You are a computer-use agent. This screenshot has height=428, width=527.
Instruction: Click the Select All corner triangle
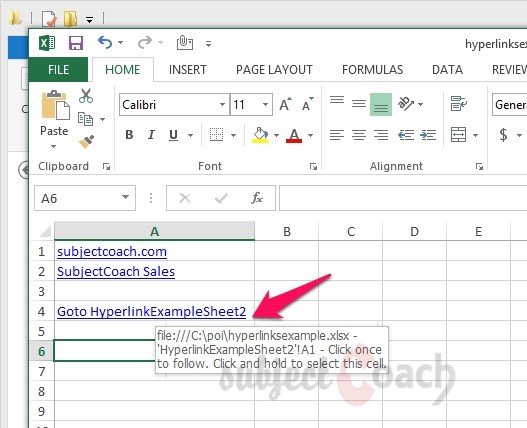pyautogui.click(x=45, y=231)
